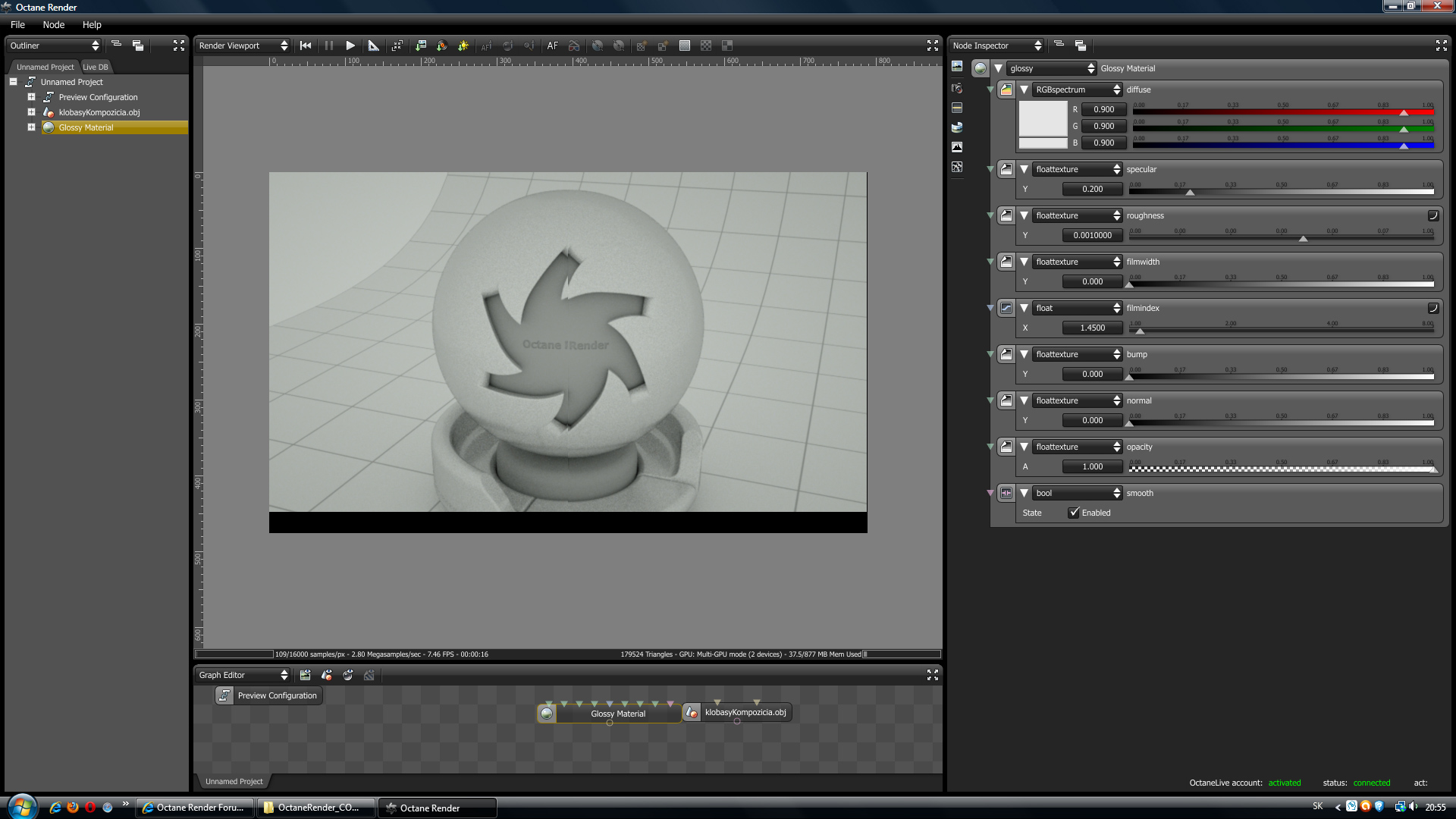Open the RGBspectrum diffuse type dropdown
Screen dimensions: 1456x819
[x=1077, y=89]
